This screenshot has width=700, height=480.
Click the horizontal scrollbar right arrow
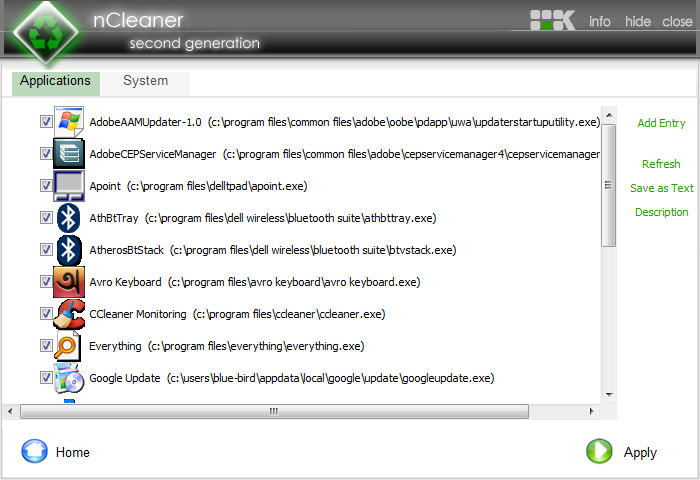pos(592,411)
